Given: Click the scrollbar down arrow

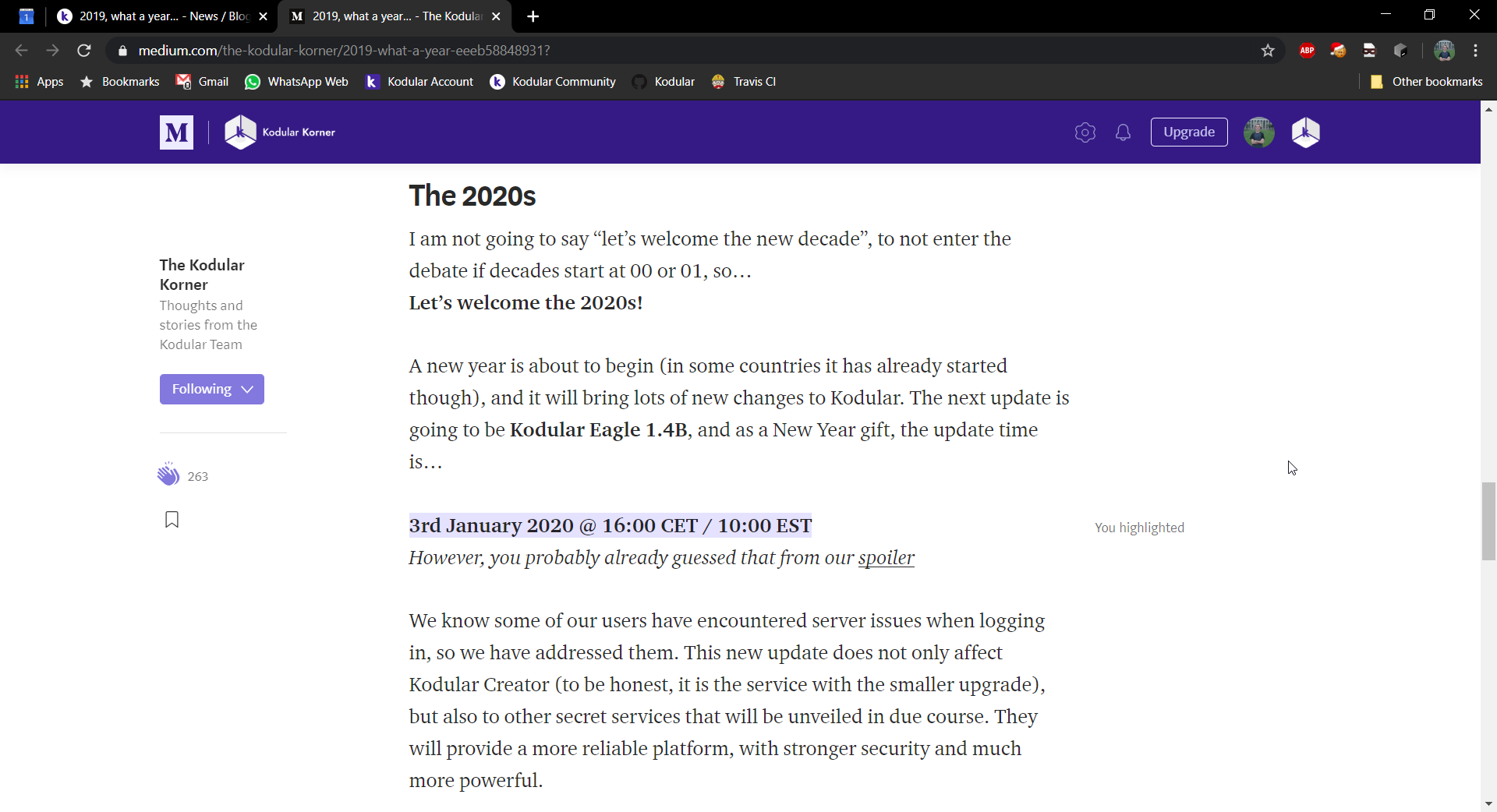Looking at the screenshot, I should point(1488,803).
